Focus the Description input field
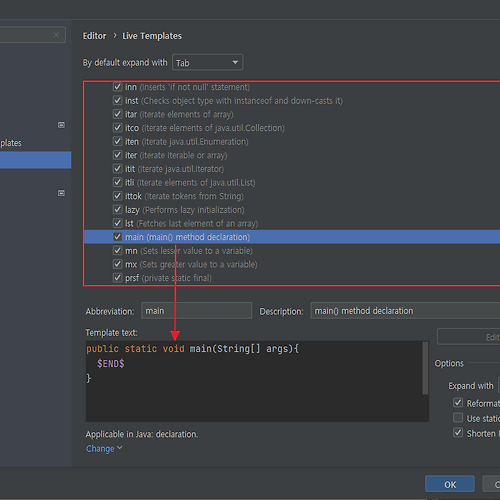This screenshot has width=500, height=500. pyautogui.click(x=405, y=311)
